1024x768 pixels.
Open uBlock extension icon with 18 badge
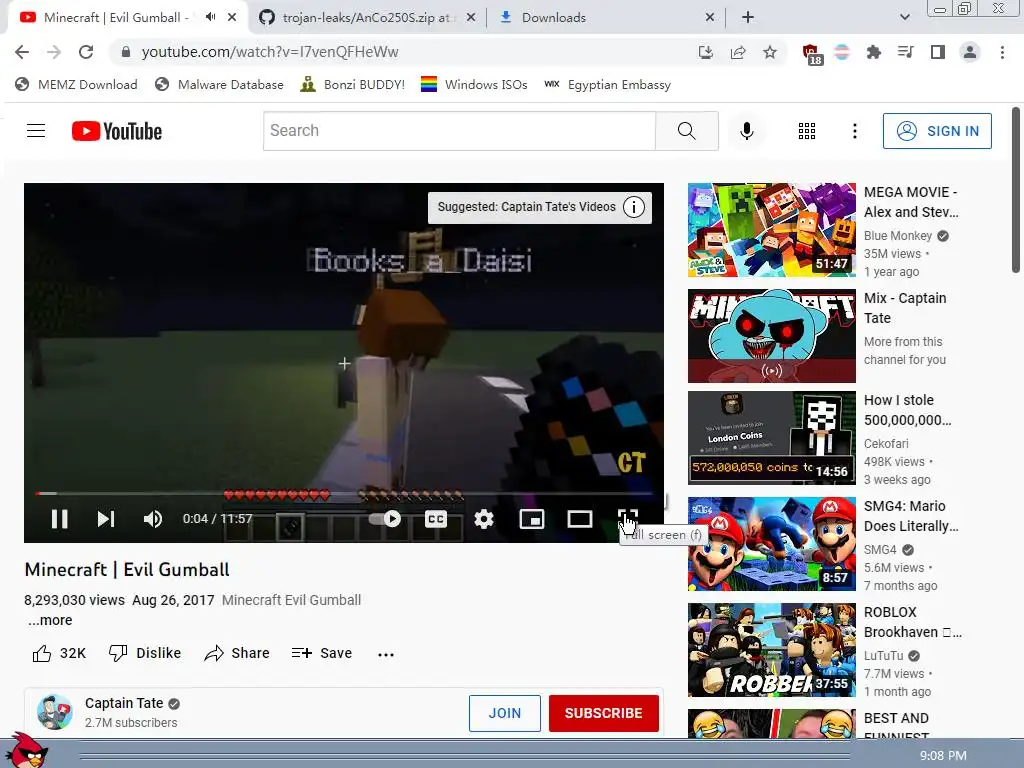[811, 54]
